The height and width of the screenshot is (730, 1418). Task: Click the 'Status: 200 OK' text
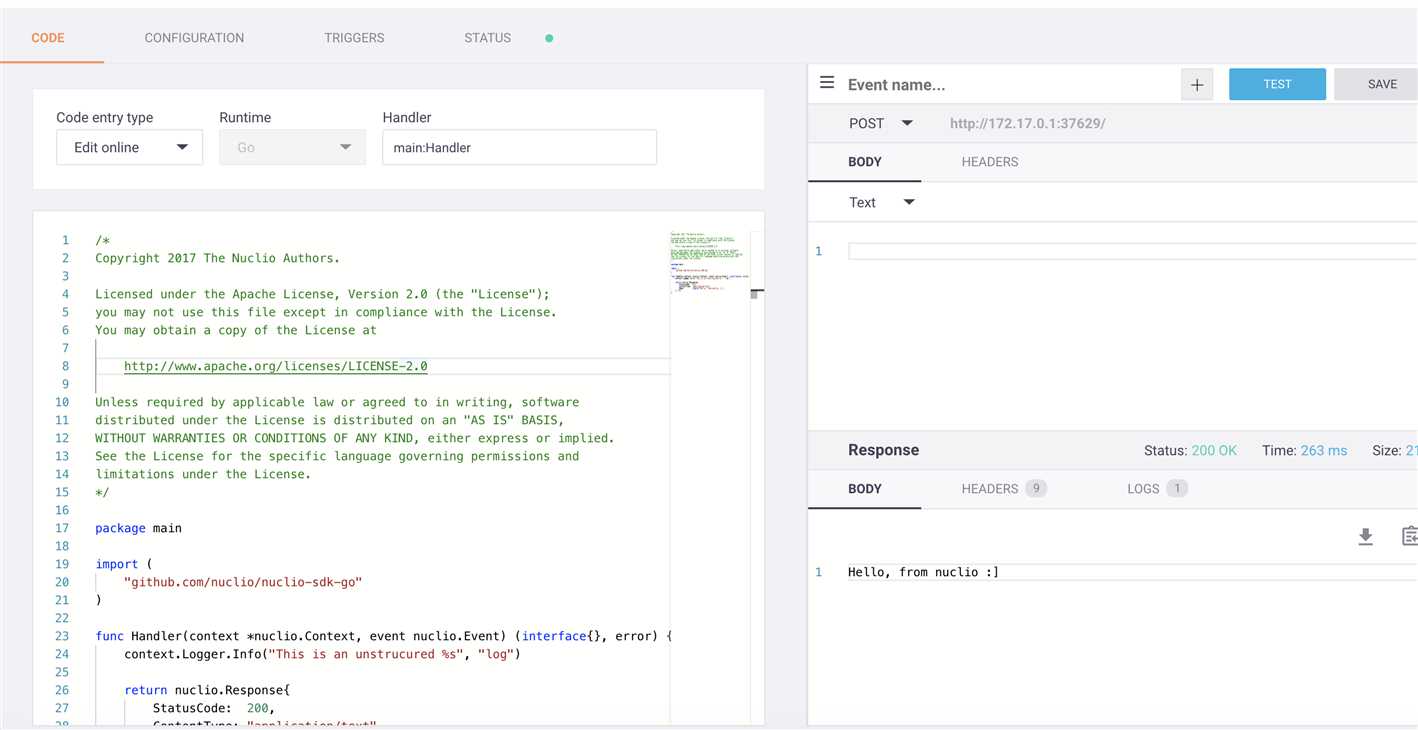point(1190,451)
